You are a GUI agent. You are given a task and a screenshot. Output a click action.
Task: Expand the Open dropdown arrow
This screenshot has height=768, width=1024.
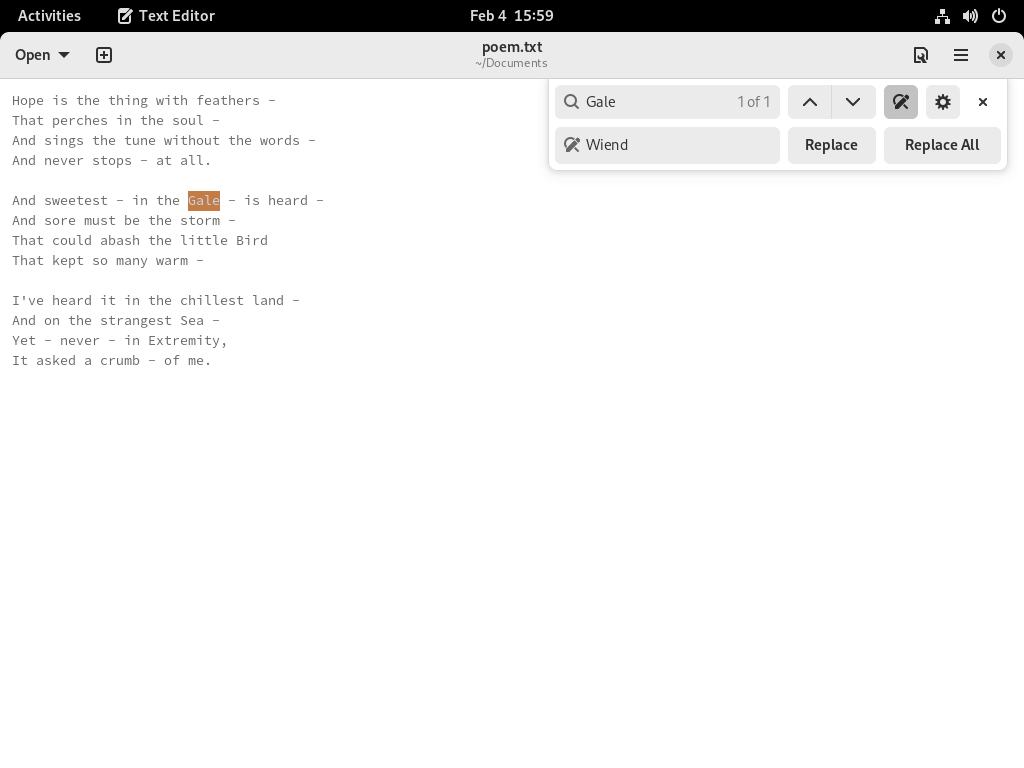coord(64,55)
